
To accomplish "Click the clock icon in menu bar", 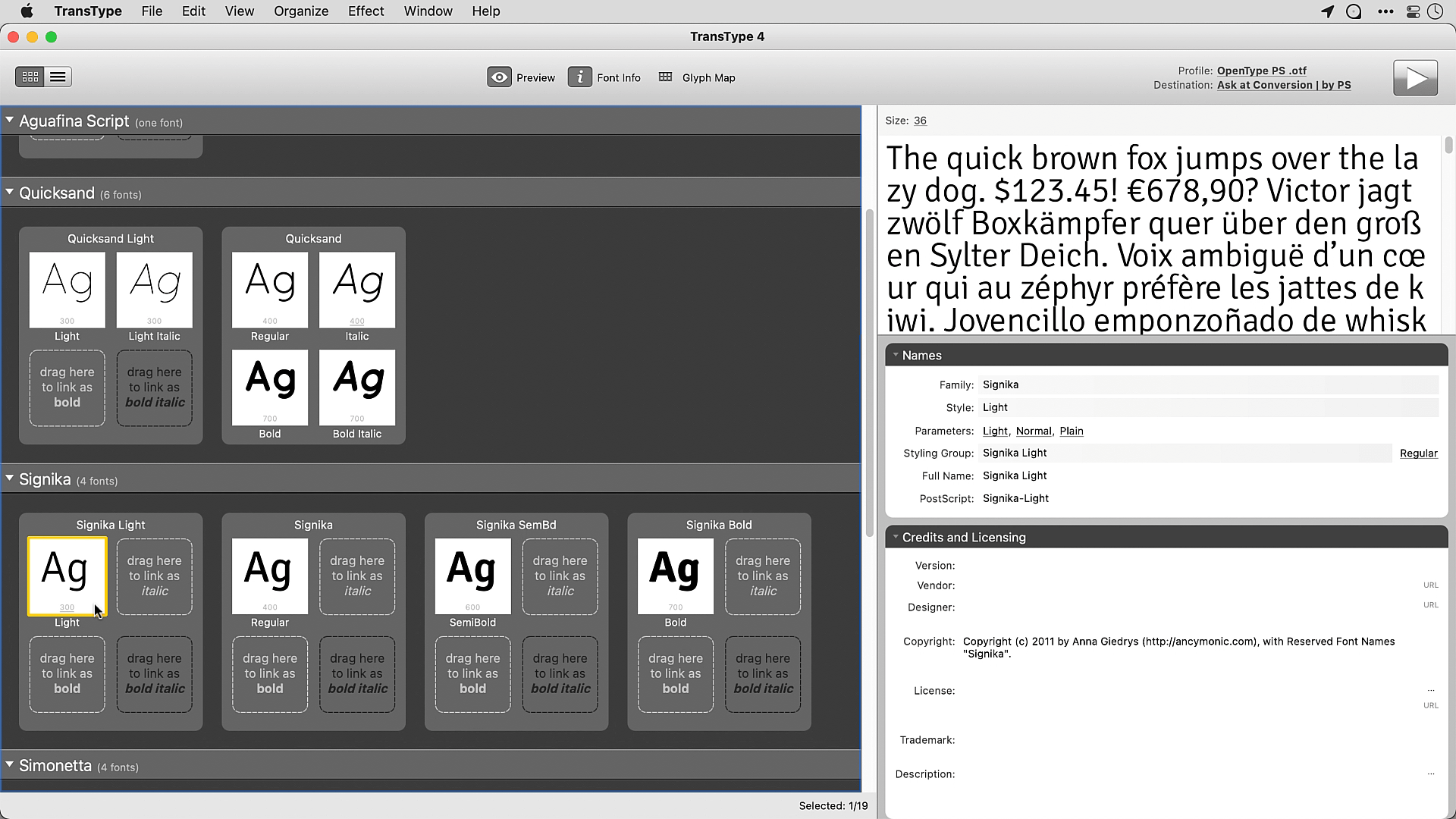I will coord(1436,11).
